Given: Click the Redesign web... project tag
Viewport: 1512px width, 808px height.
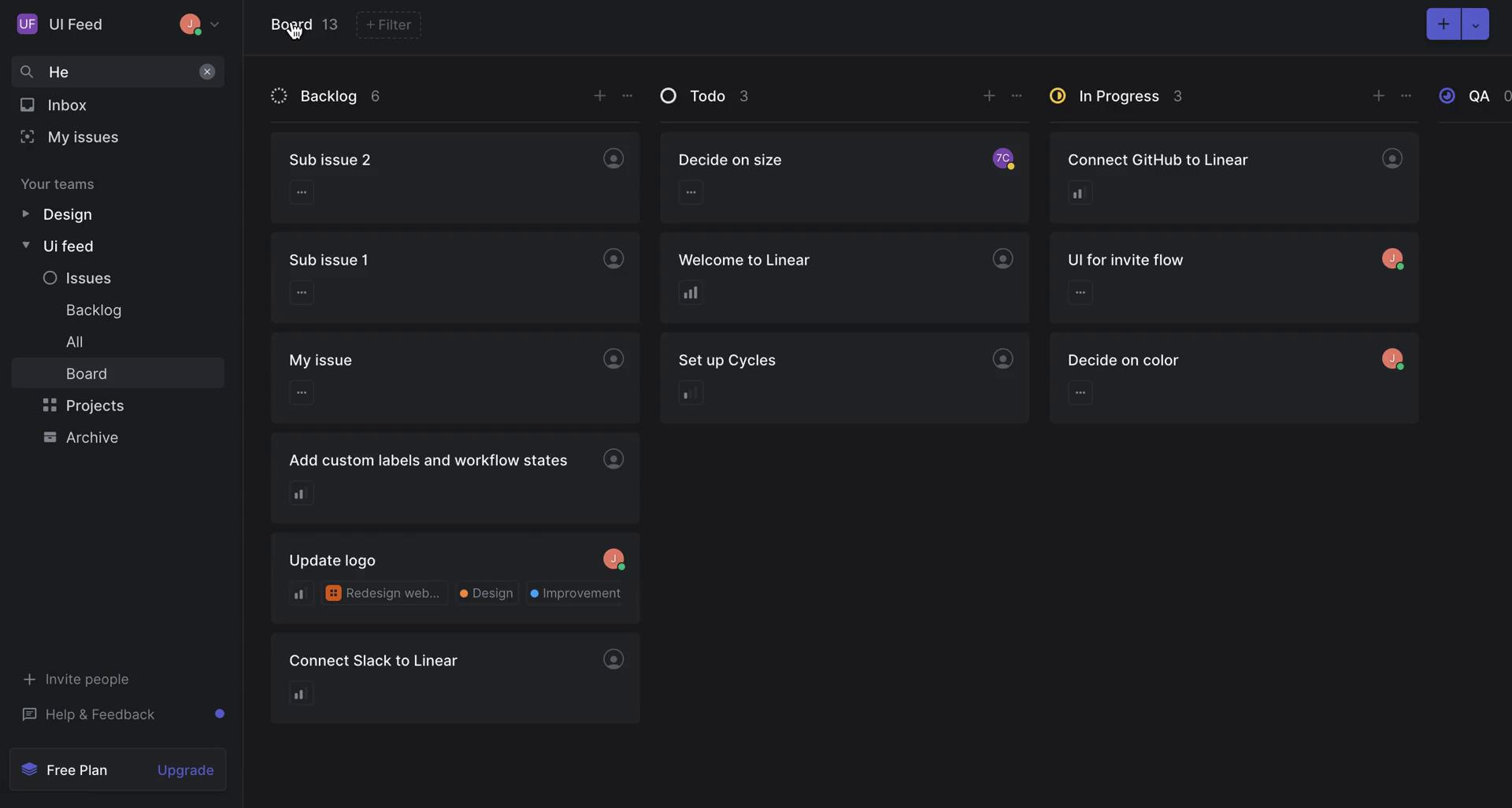Looking at the screenshot, I should (x=384, y=593).
